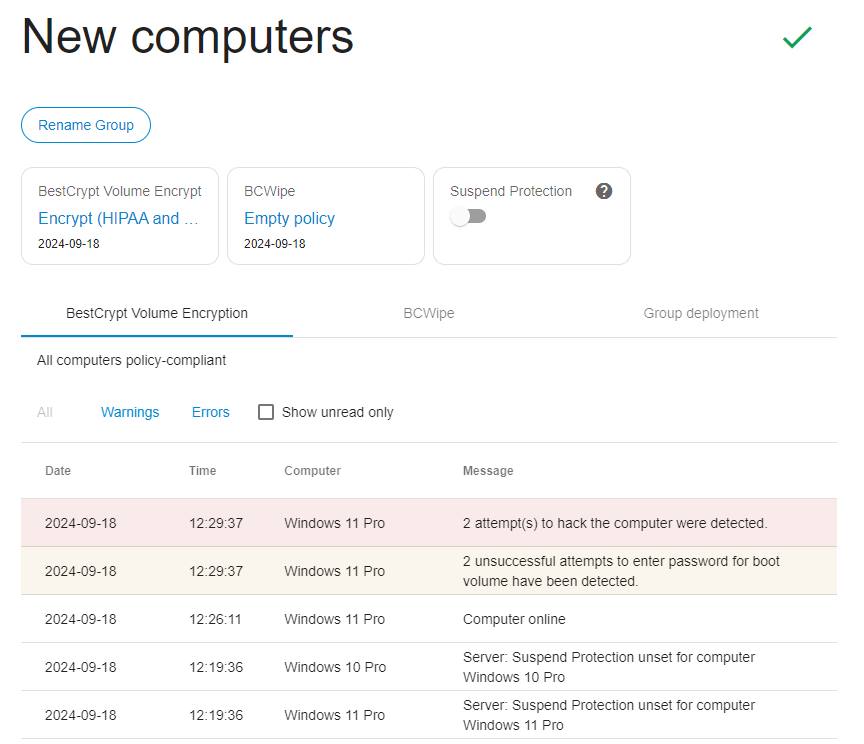Switch to the BCWipe tab
This screenshot has height=744, width=864.
429,313
